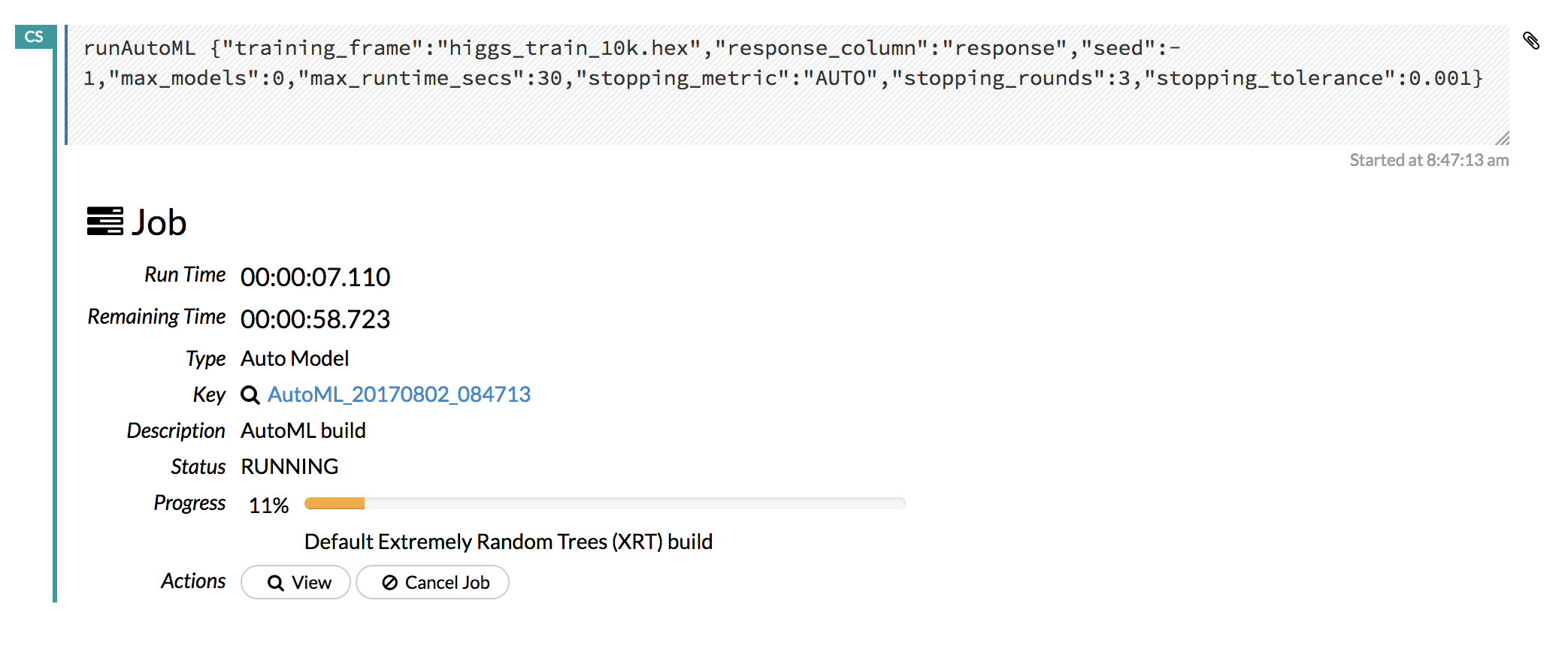Image resolution: width=1568 pixels, height=658 pixels.
Task: Select the 11% progress value
Action: click(x=268, y=506)
